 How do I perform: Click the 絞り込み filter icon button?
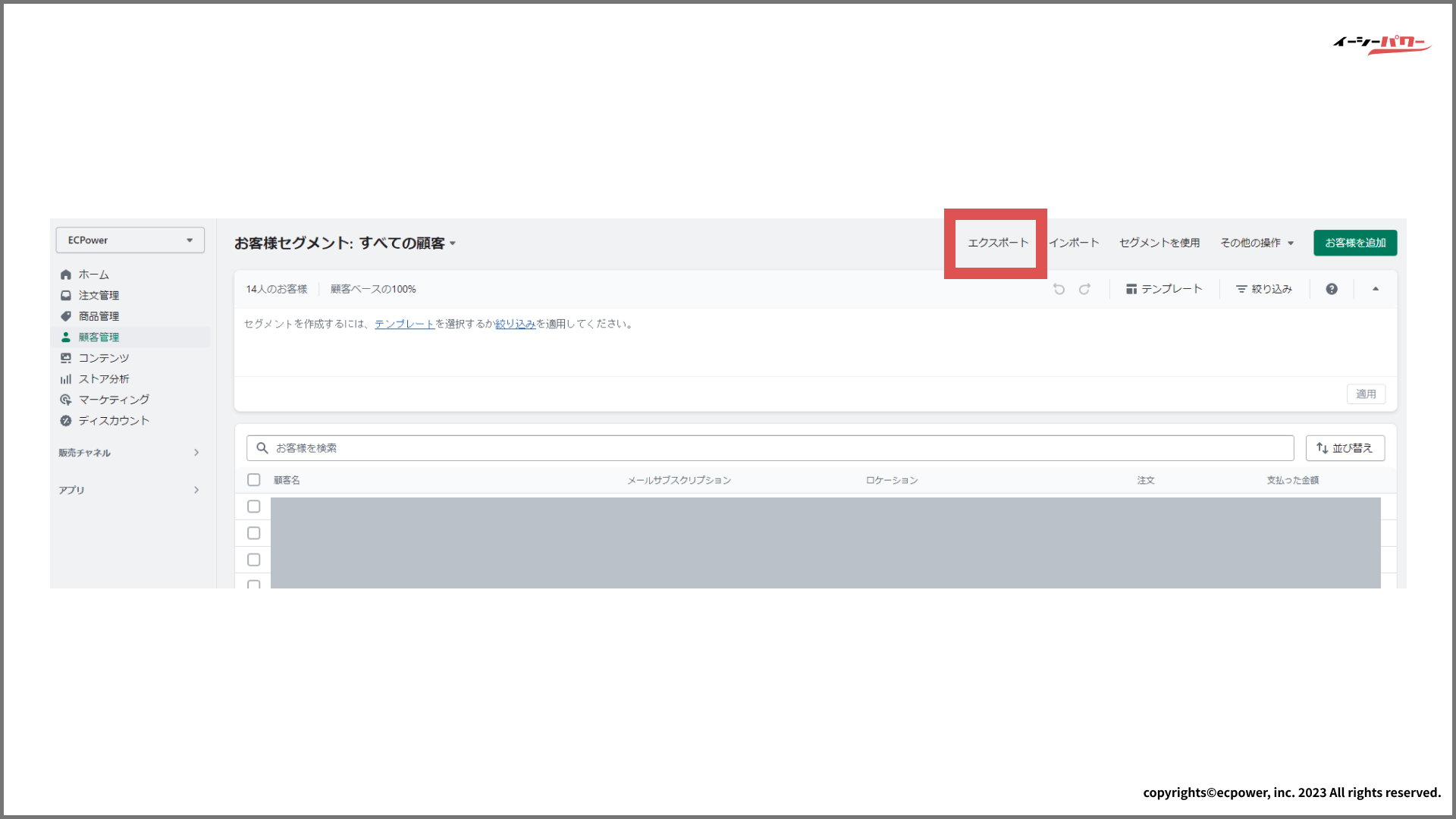(x=1264, y=289)
